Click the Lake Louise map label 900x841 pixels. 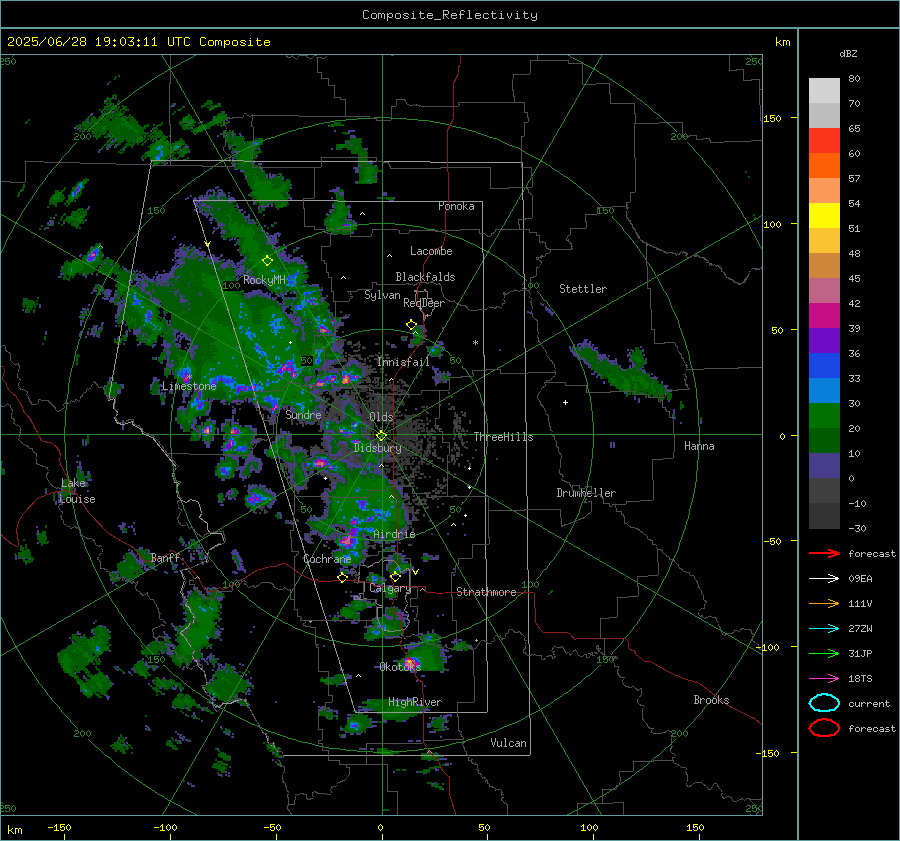click(x=77, y=491)
